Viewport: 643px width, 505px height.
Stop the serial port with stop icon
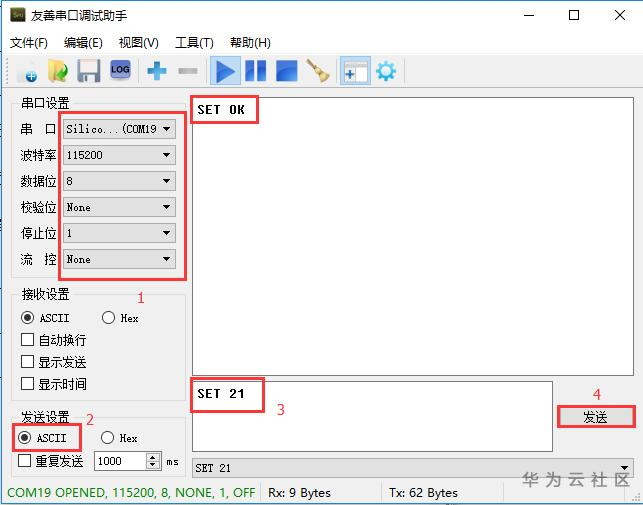point(287,71)
